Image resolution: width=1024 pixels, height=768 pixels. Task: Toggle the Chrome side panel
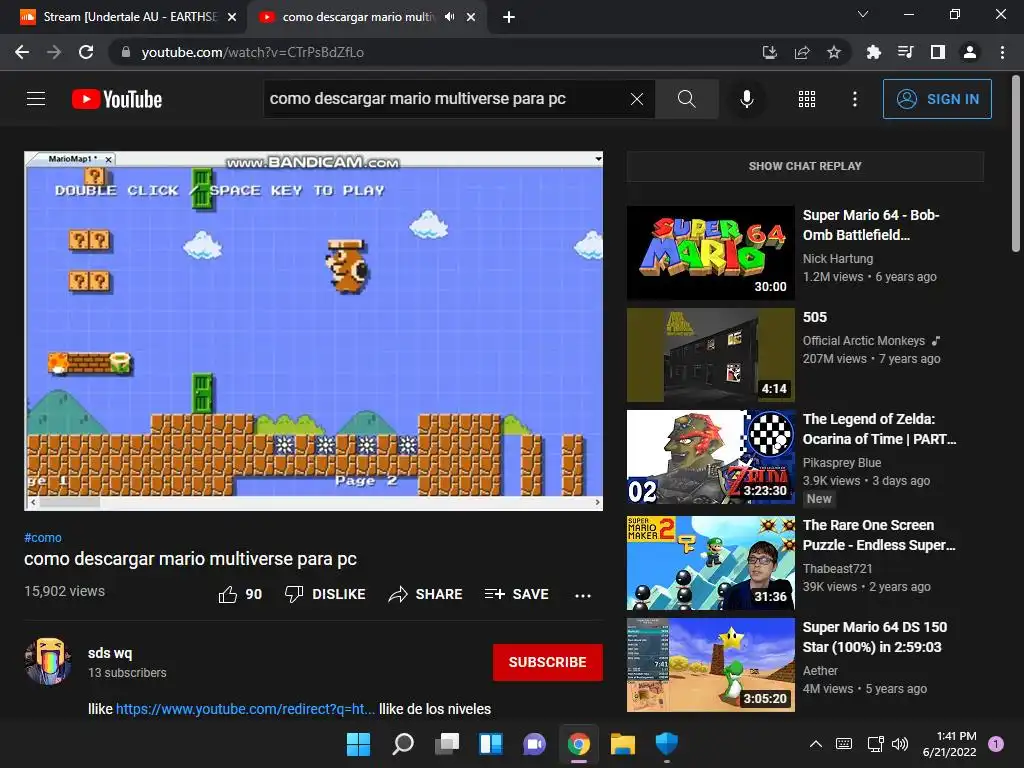point(938,52)
